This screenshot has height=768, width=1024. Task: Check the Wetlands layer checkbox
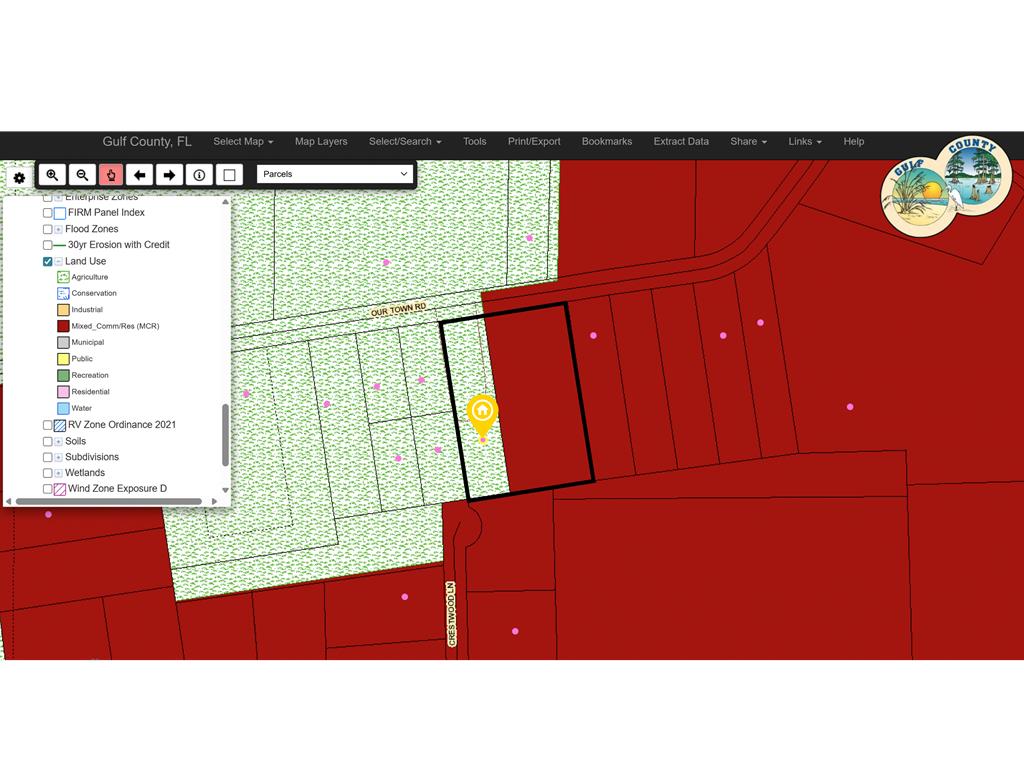click(x=47, y=473)
